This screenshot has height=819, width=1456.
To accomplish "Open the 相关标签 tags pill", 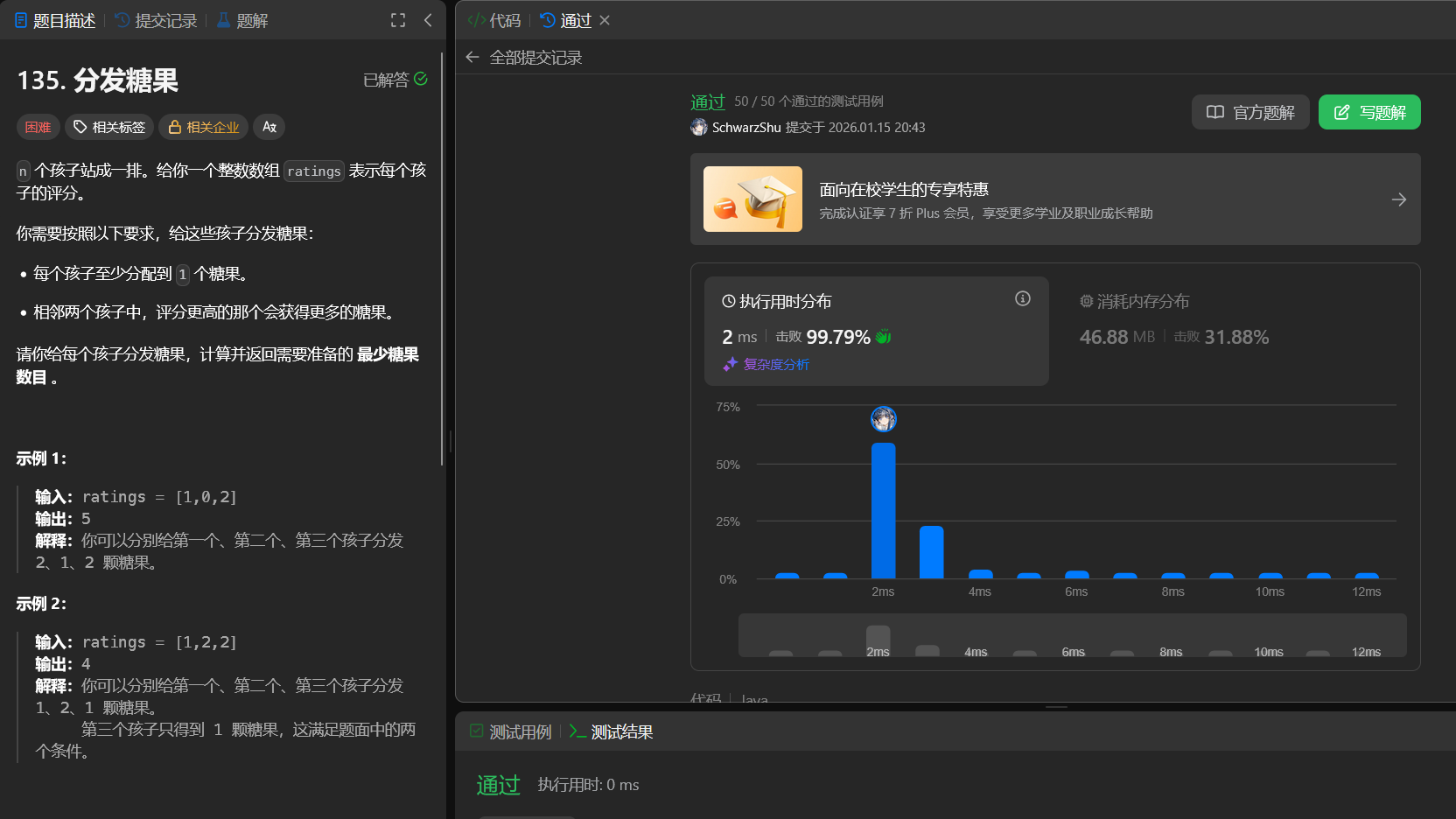I will point(109,127).
